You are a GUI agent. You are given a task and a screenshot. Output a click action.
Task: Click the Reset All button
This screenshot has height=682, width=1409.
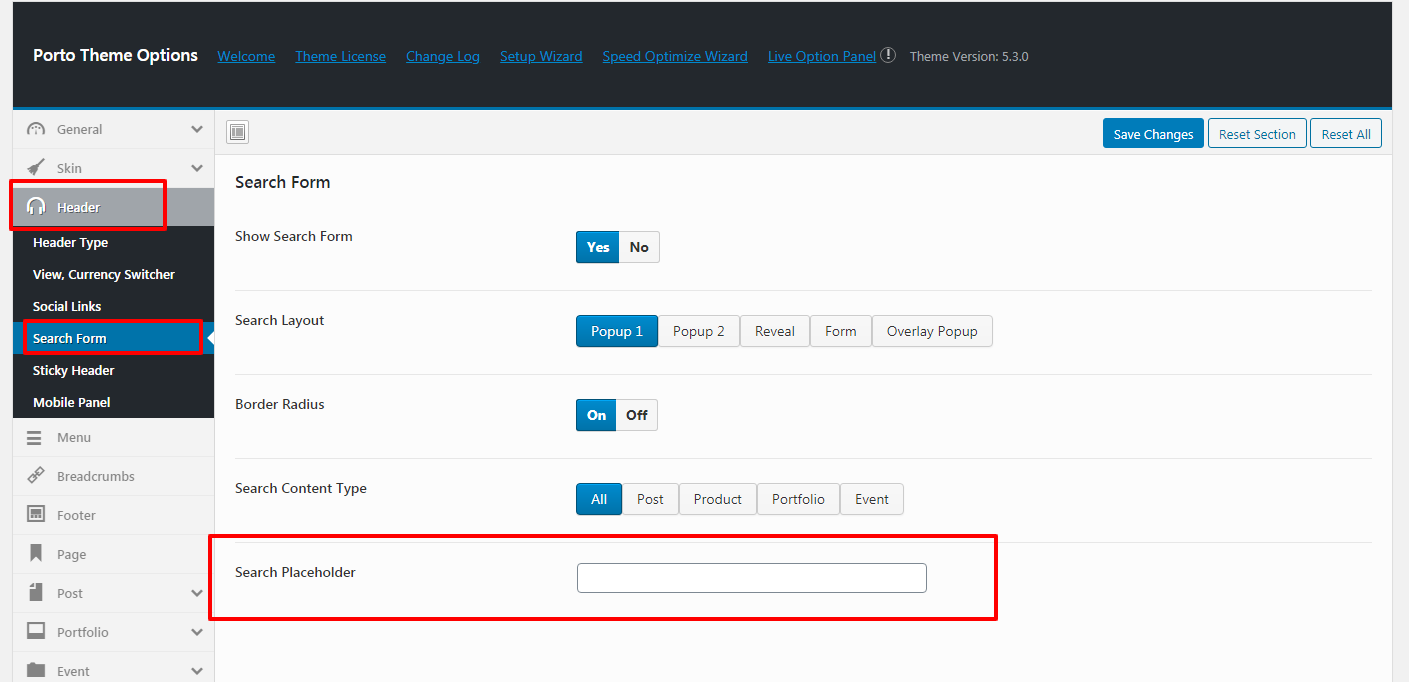[1346, 133]
